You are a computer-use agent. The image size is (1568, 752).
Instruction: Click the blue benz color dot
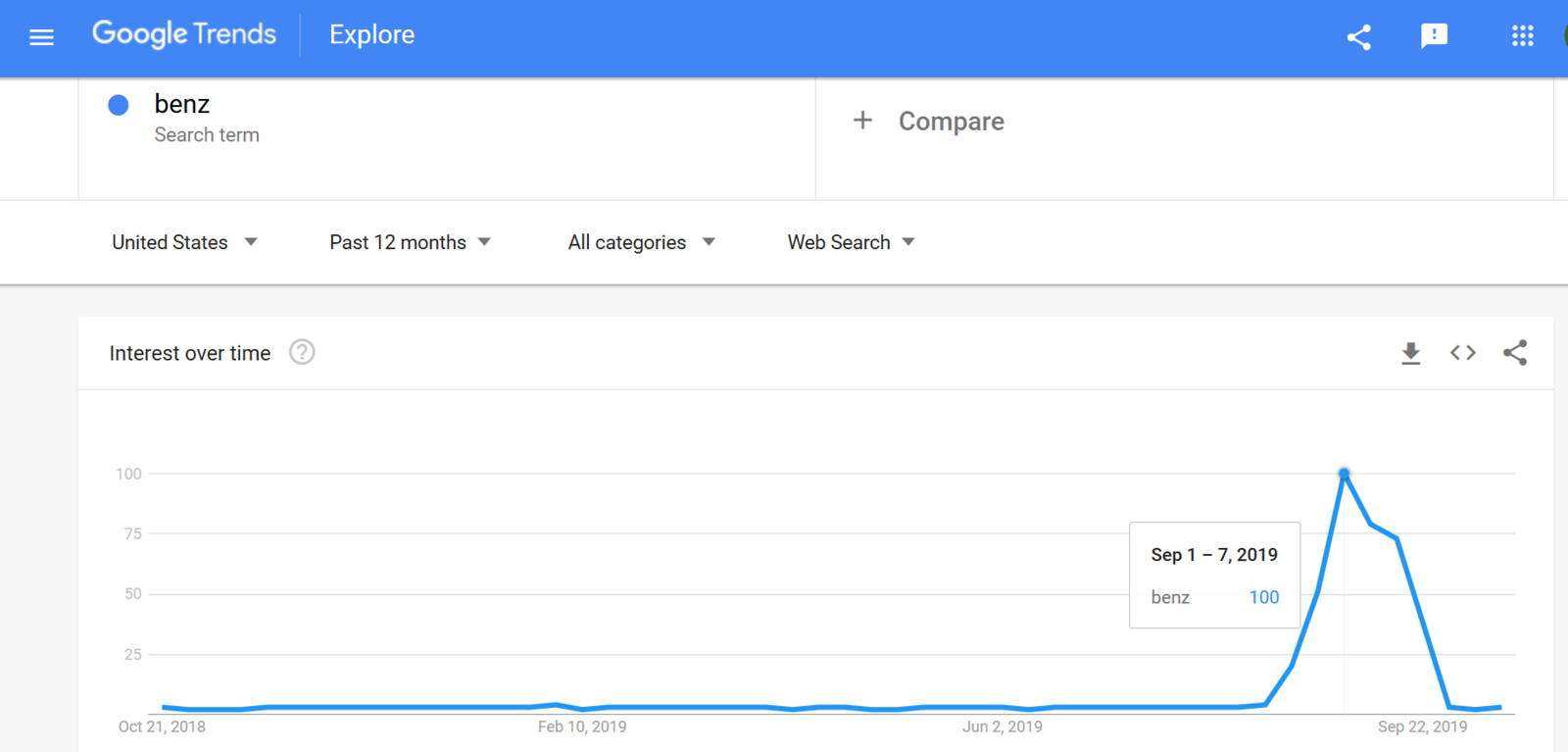pos(119,105)
